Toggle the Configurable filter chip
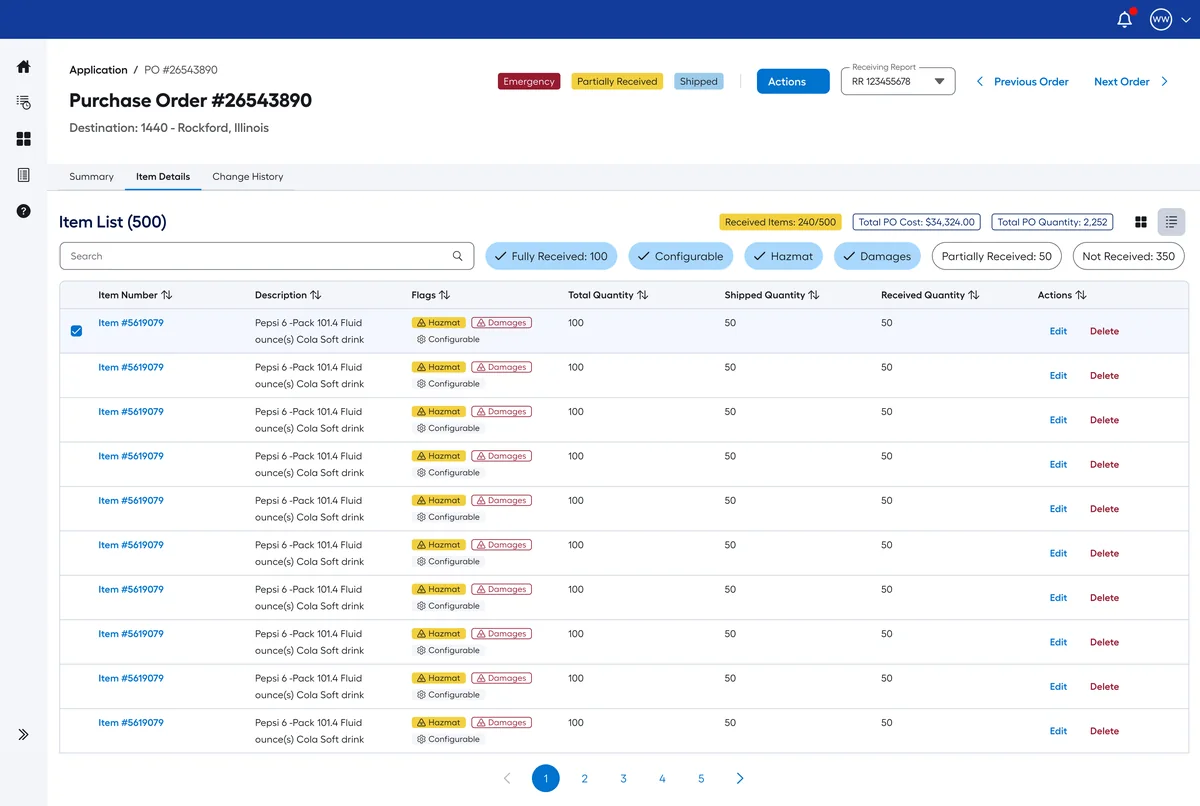The image size is (1200, 806). coord(680,256)
